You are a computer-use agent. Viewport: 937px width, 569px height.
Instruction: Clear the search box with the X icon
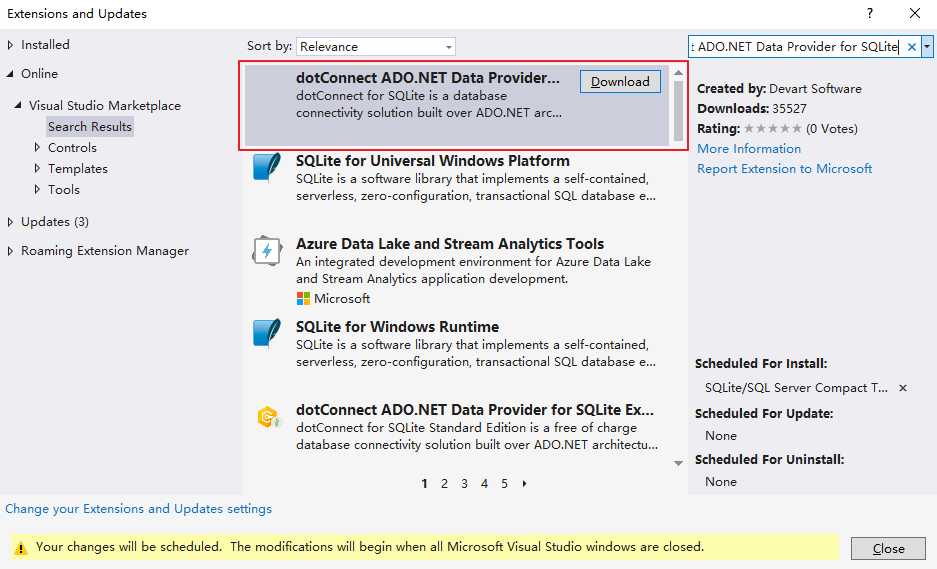(911, 47)
